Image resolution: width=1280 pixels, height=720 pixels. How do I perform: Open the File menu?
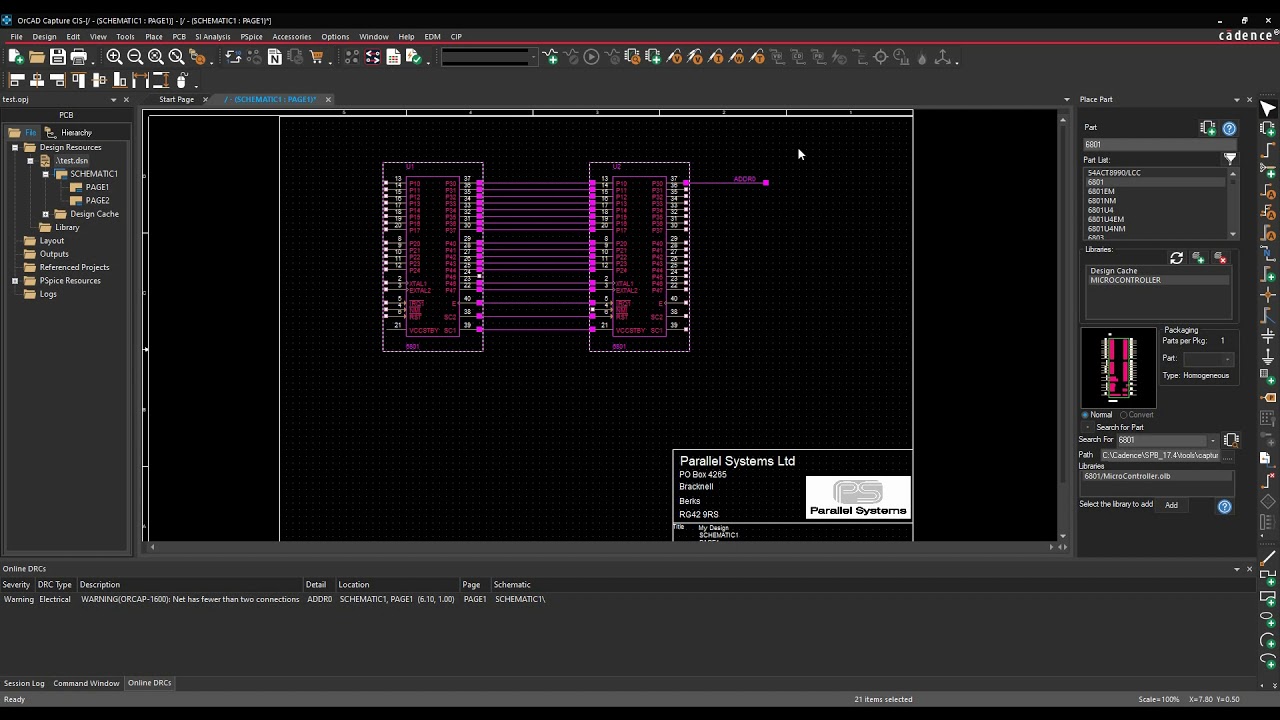tap(17, 36)
